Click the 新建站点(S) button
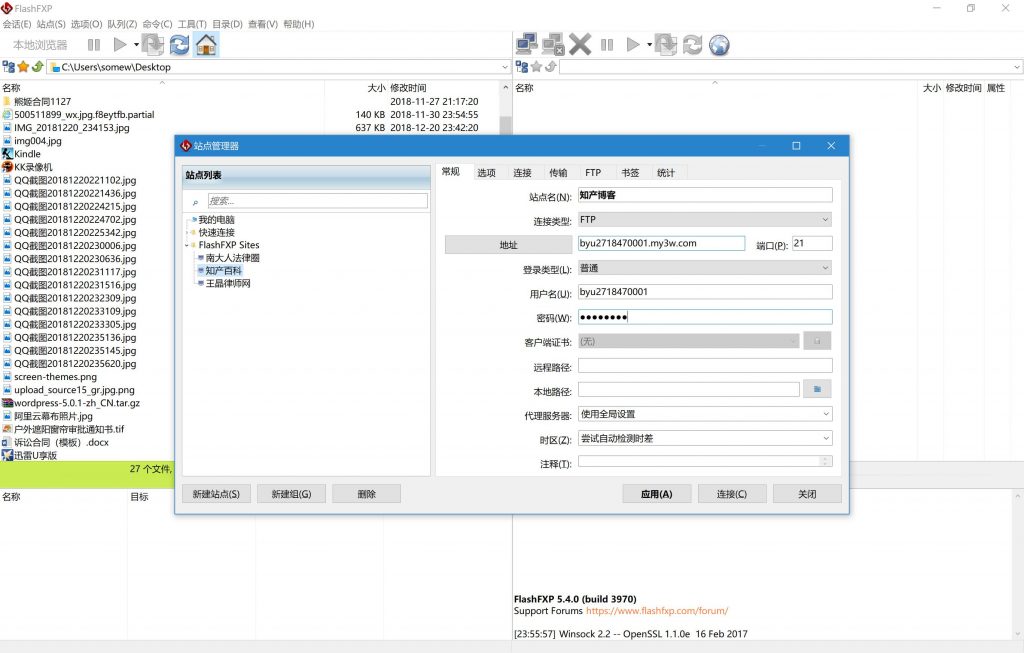1024x653 pixels. [x=216, y=494]
